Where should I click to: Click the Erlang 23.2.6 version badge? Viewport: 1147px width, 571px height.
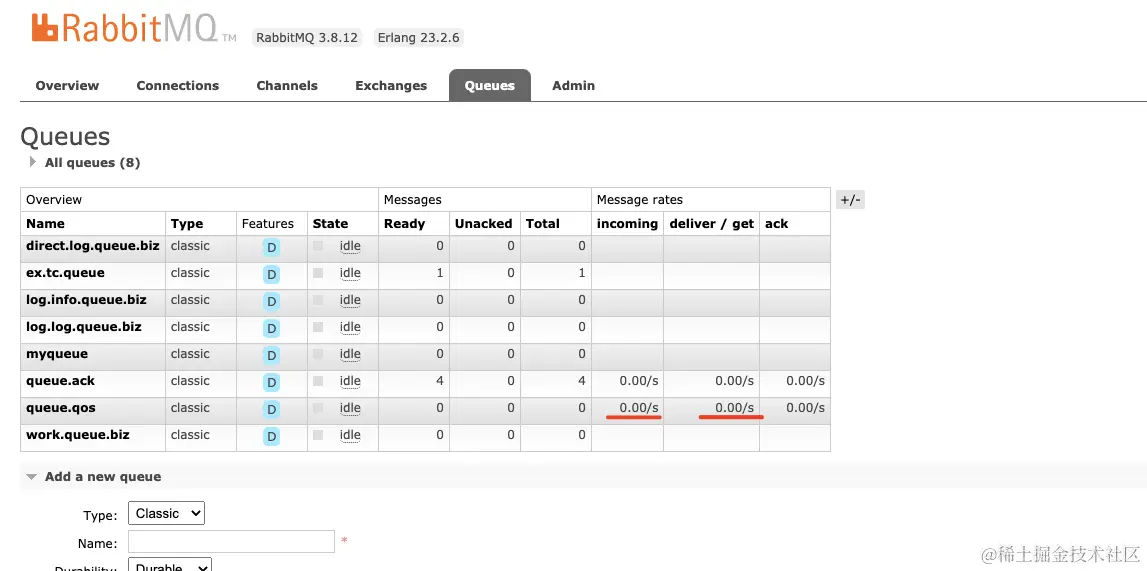click(x=418, y=38)
